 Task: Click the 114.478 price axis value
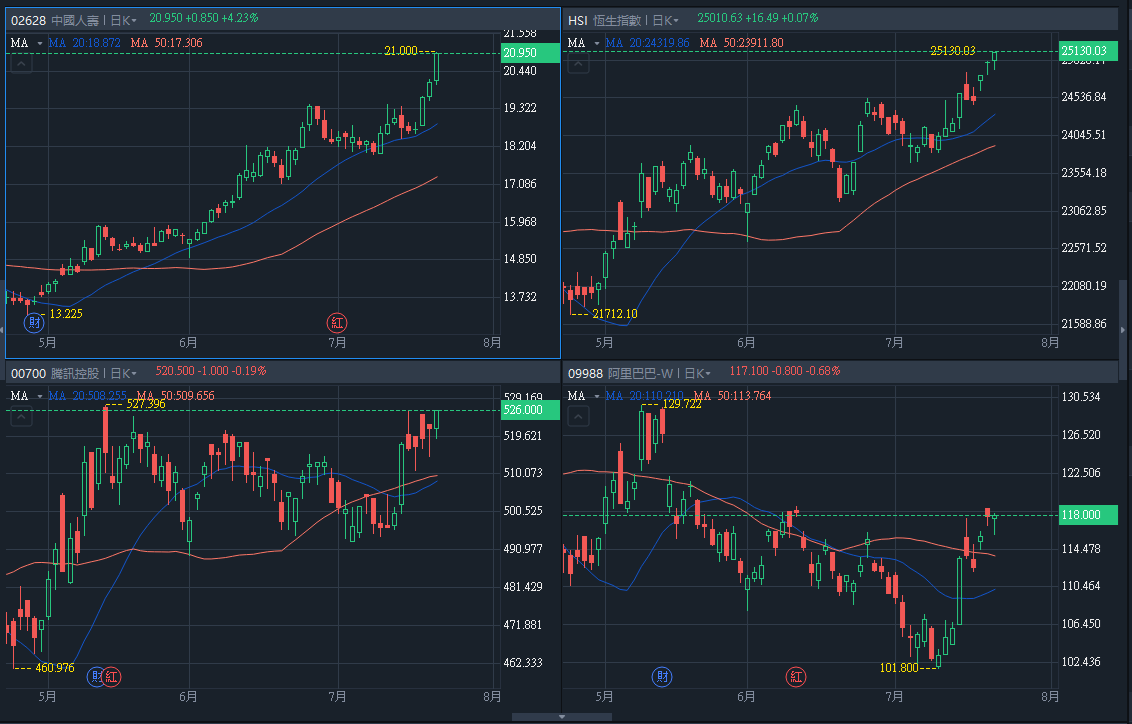pyautogui.click(x=1081, y=549)
